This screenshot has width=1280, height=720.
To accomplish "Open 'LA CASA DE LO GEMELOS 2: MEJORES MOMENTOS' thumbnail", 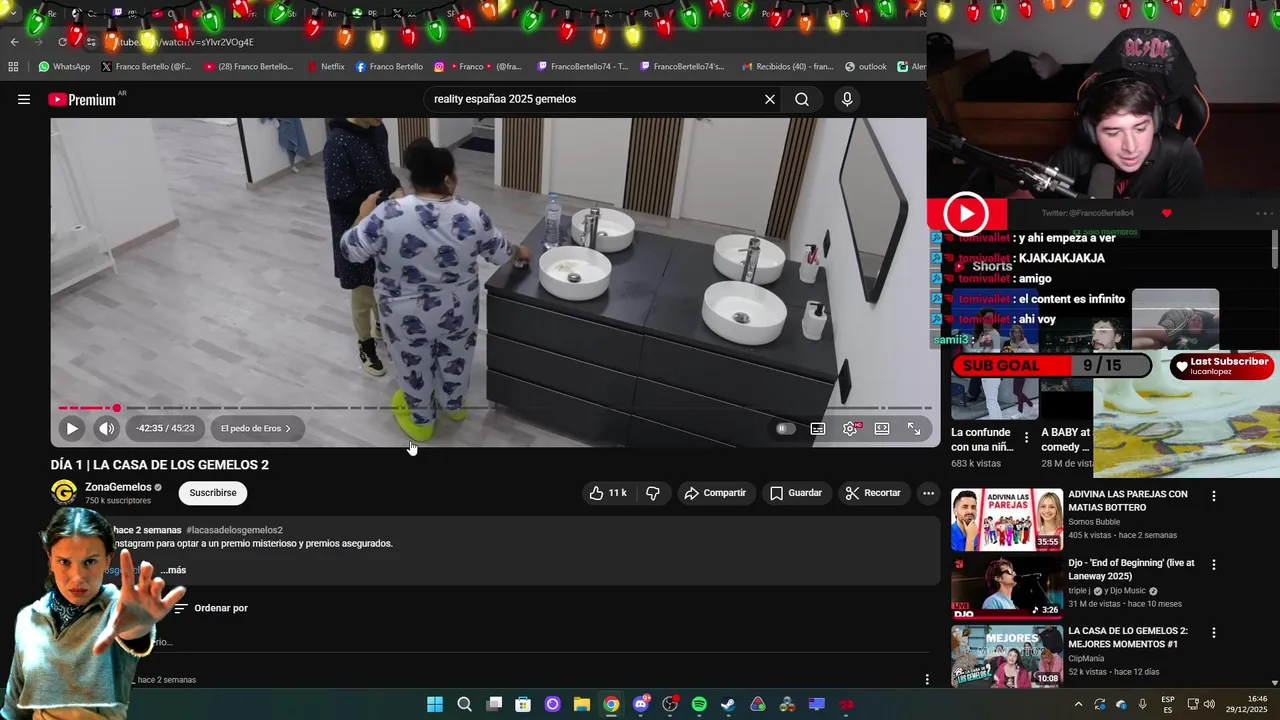I will tap(1007, 656).
